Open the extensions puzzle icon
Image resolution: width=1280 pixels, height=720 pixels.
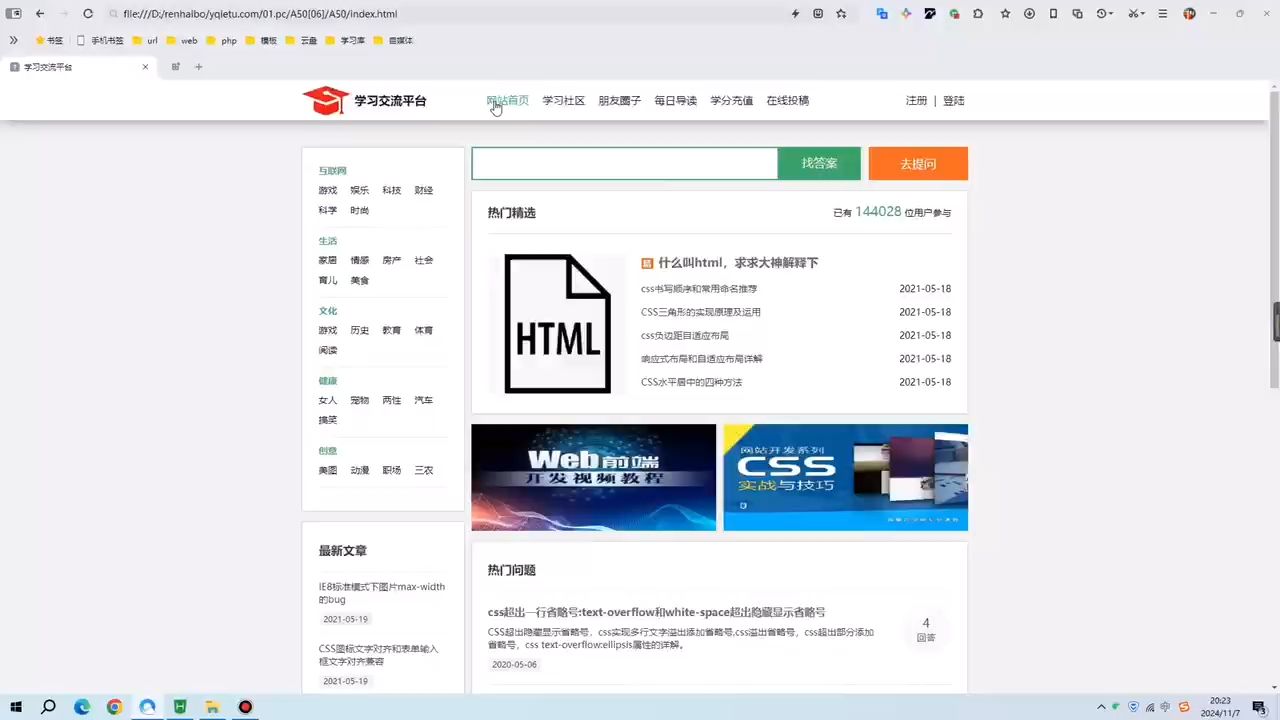coord(978,14)
